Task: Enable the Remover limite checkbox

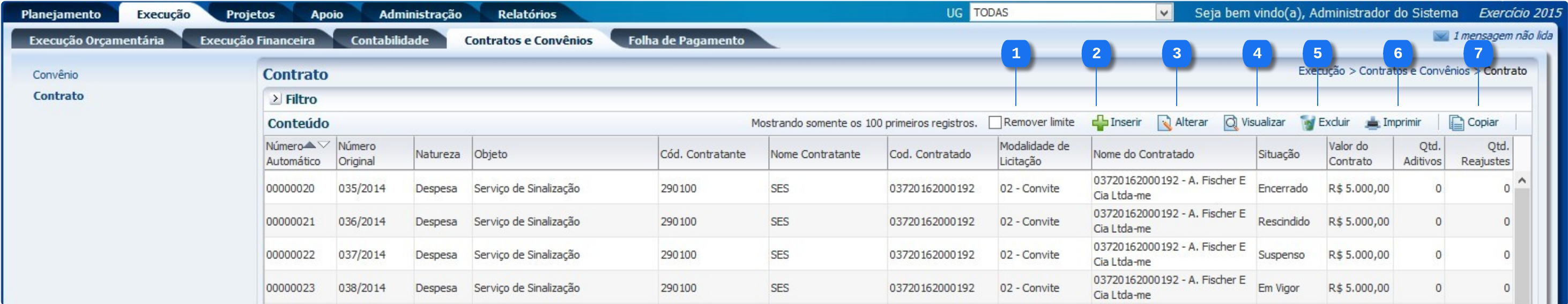Action: [994, 123]
